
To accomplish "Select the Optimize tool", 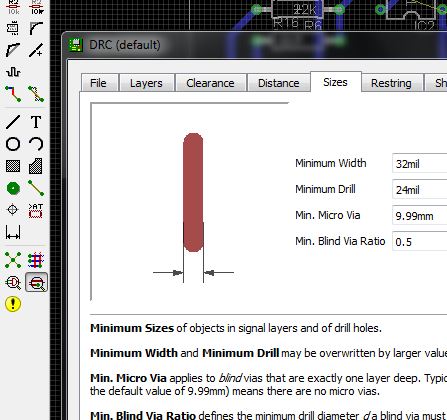I will (36, 50).
